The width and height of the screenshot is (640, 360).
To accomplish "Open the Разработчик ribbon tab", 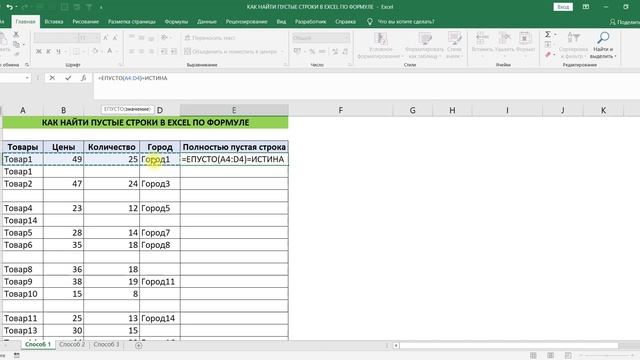I will pyautogui.click(x=311, y=22).
